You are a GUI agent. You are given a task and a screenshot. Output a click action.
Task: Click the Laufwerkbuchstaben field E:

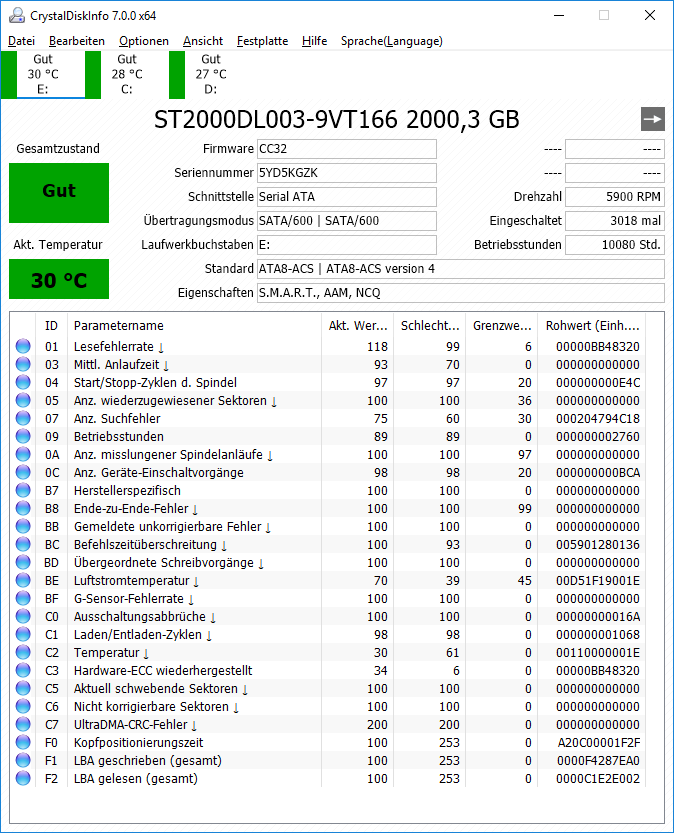pos(347,244)
